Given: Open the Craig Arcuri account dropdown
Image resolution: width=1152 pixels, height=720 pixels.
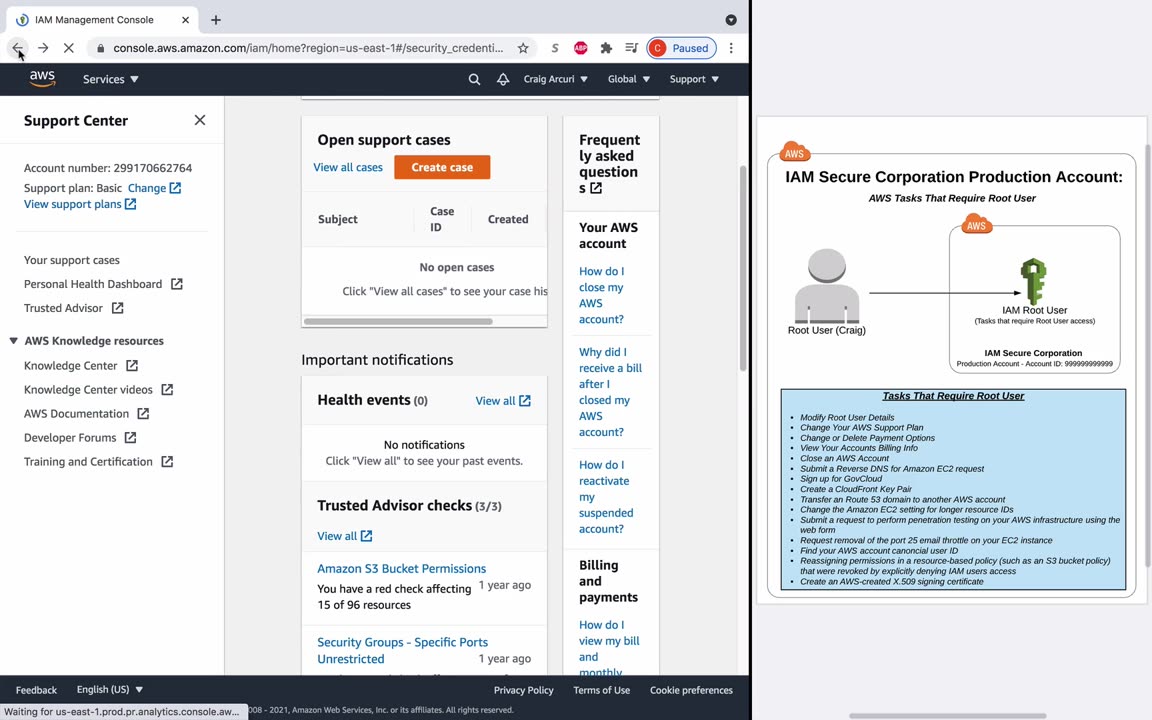Looking at the screenshot, I should (x=555, y=79).
